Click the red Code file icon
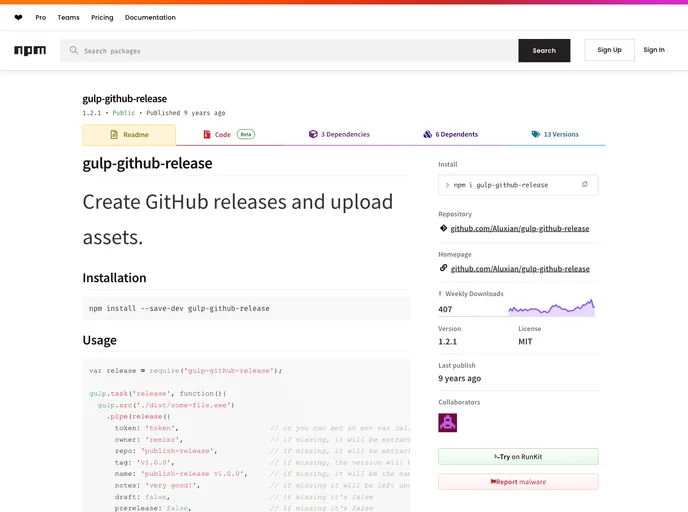This screenshot has width=688, height=512. coord(207,134)
